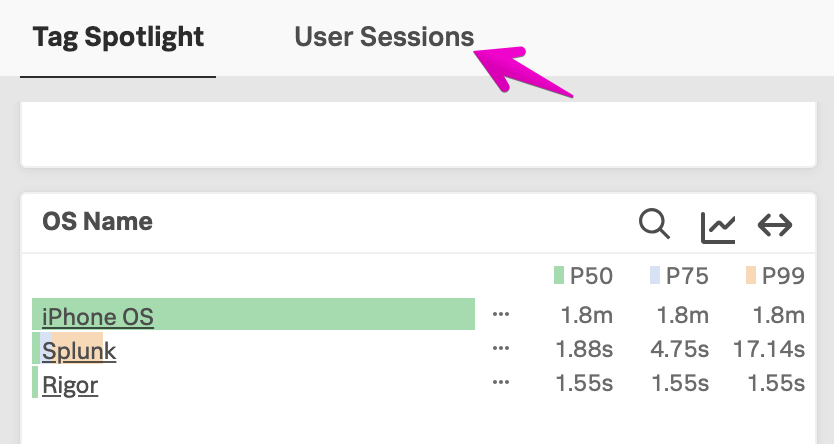The height and width of the screenshot is (444, 834).
Task: Switch to the User Sessions tab
Action: click(x=384, y=38)
